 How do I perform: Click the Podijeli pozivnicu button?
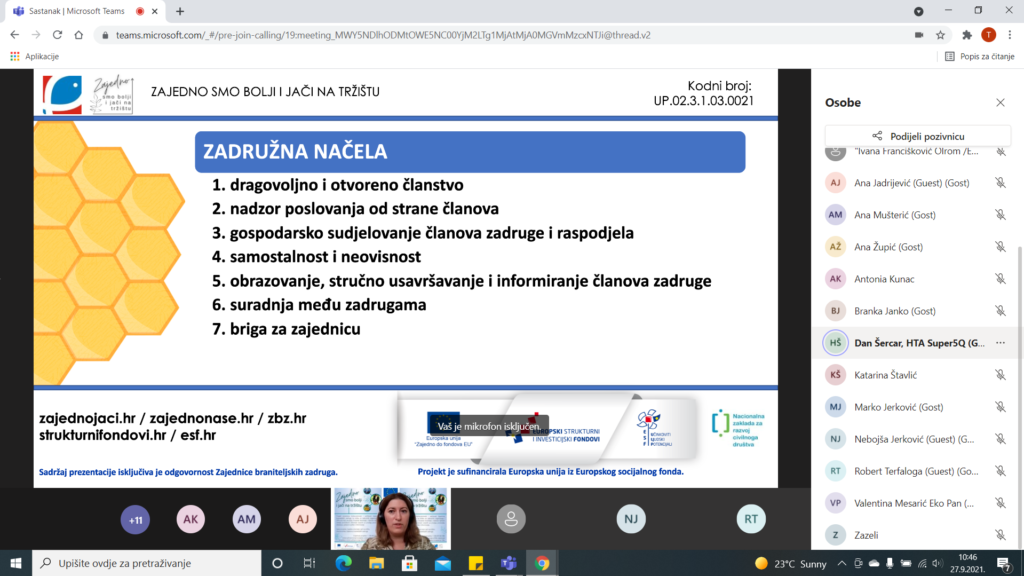(x=918, y=136)
